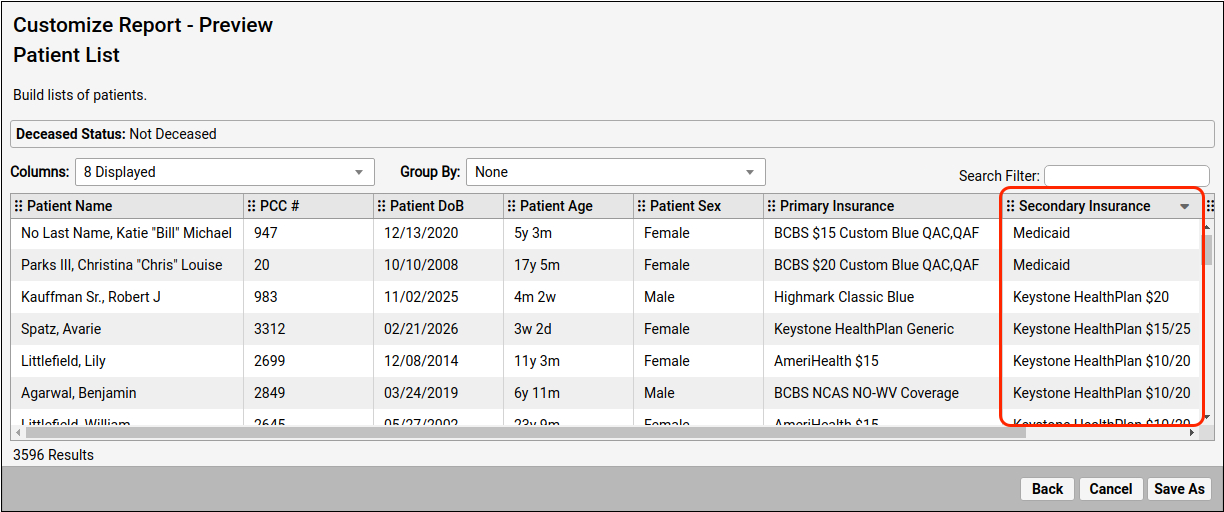The image size is (1224, 512).
Task: Click inside the Search Filter field
Action: point(1126,176)
